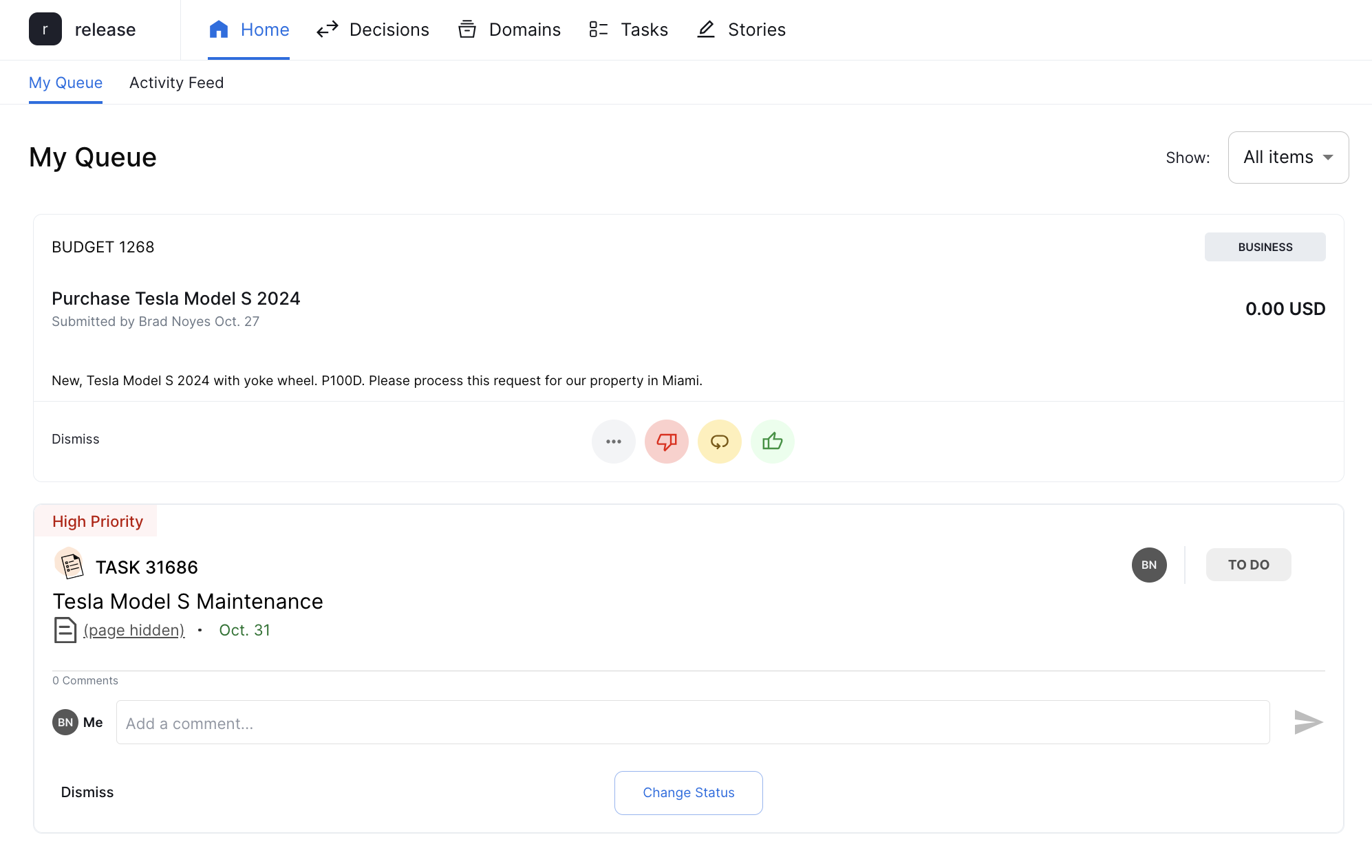Image resolution: width=1372 pixels, height=868 pixels.
Task: Click the document icon by page hidden
Action: pyautogui.click(x=65, y=630)
